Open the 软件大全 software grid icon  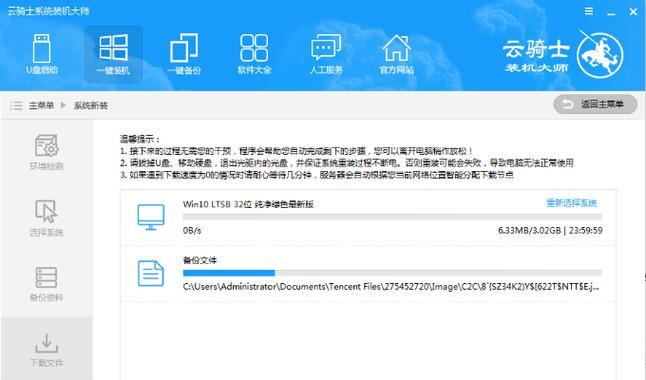click(254, 48)
